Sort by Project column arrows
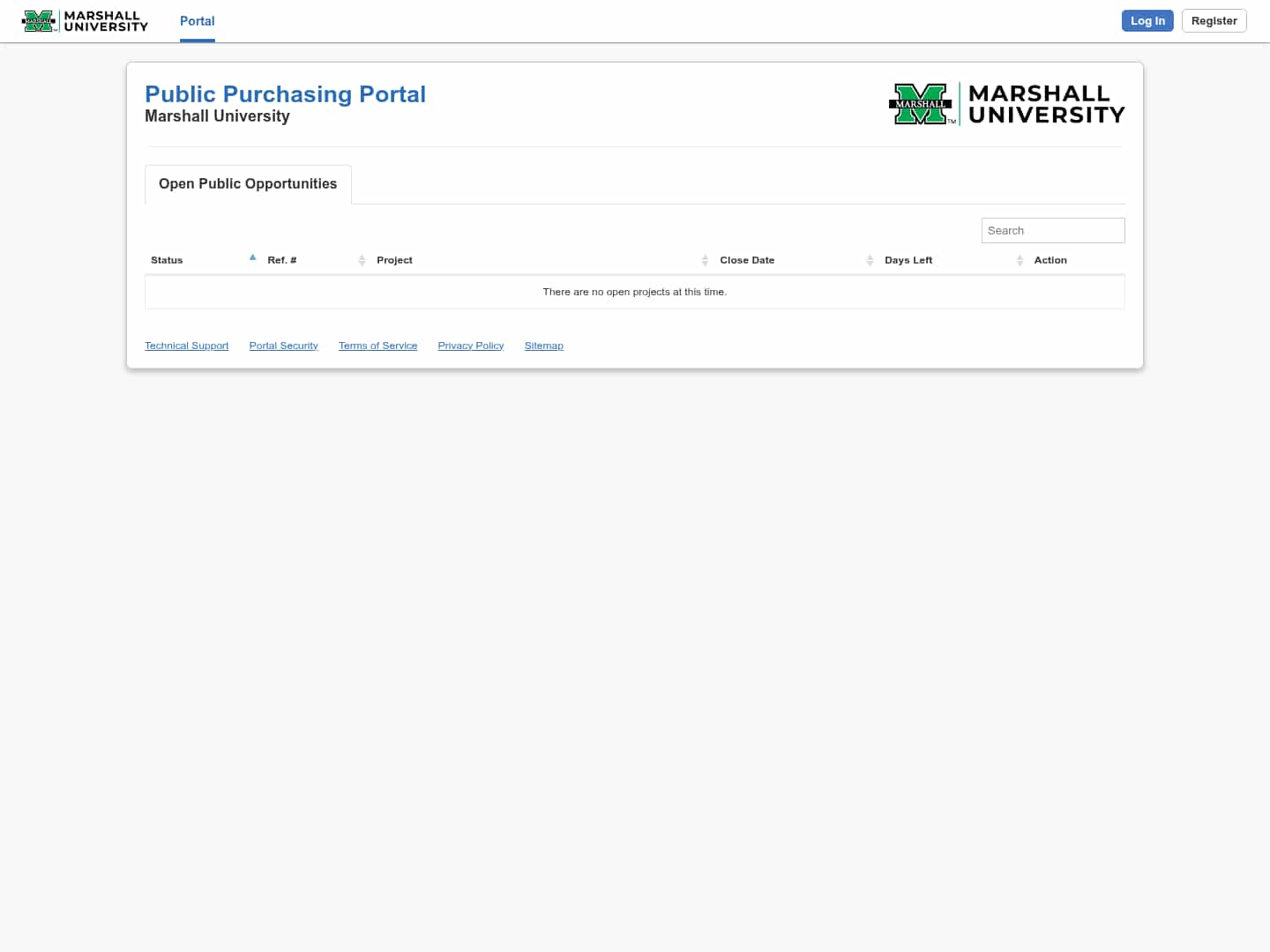 [705, 260]
